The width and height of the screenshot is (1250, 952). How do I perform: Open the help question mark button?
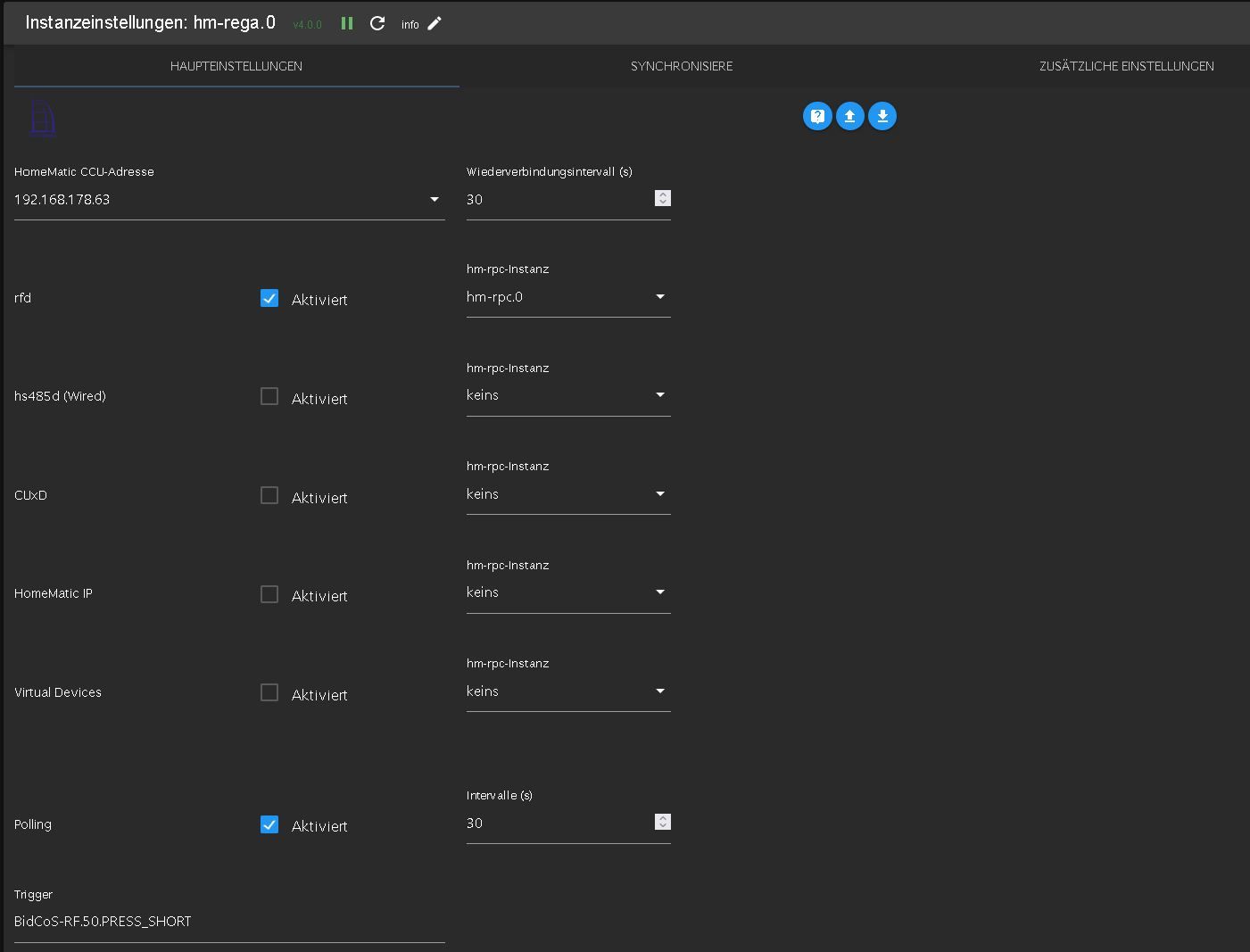pos(817,116)
